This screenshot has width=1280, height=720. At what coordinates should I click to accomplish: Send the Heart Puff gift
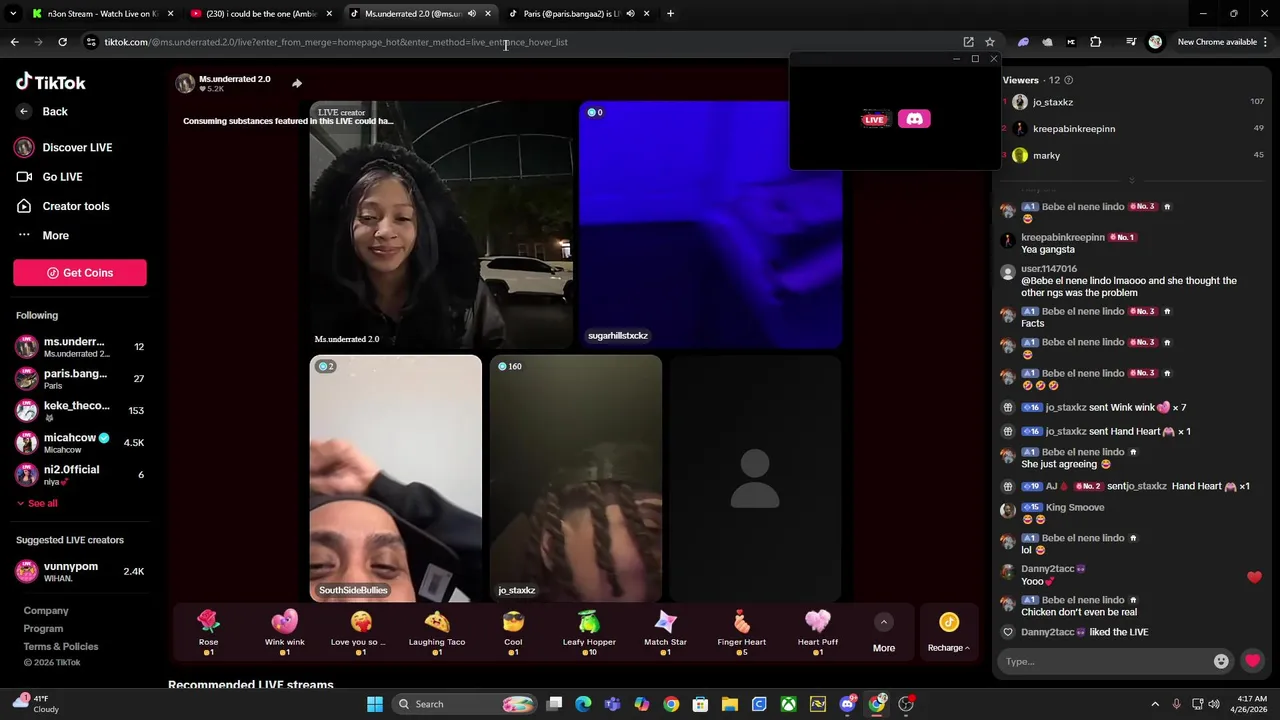pos(818,632)
